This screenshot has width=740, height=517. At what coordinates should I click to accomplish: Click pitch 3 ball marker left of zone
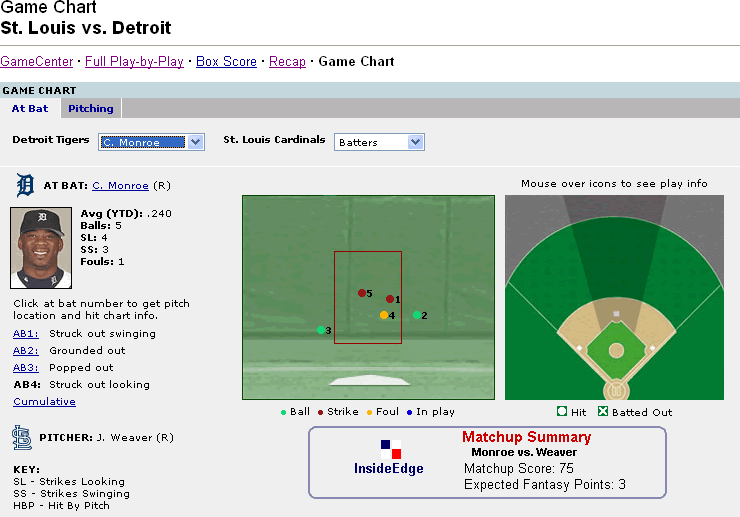tap(320, 330)
